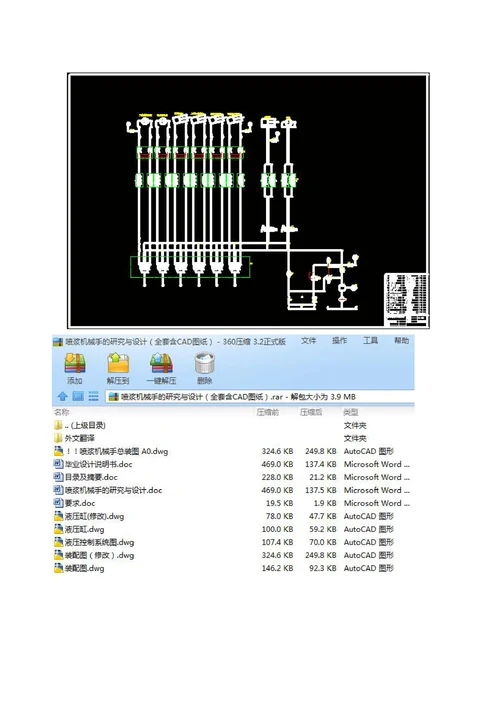Click the 添加 (Add) toolbar icon
Viewport: 500px width, 707px height.
[x=75, y=363]
